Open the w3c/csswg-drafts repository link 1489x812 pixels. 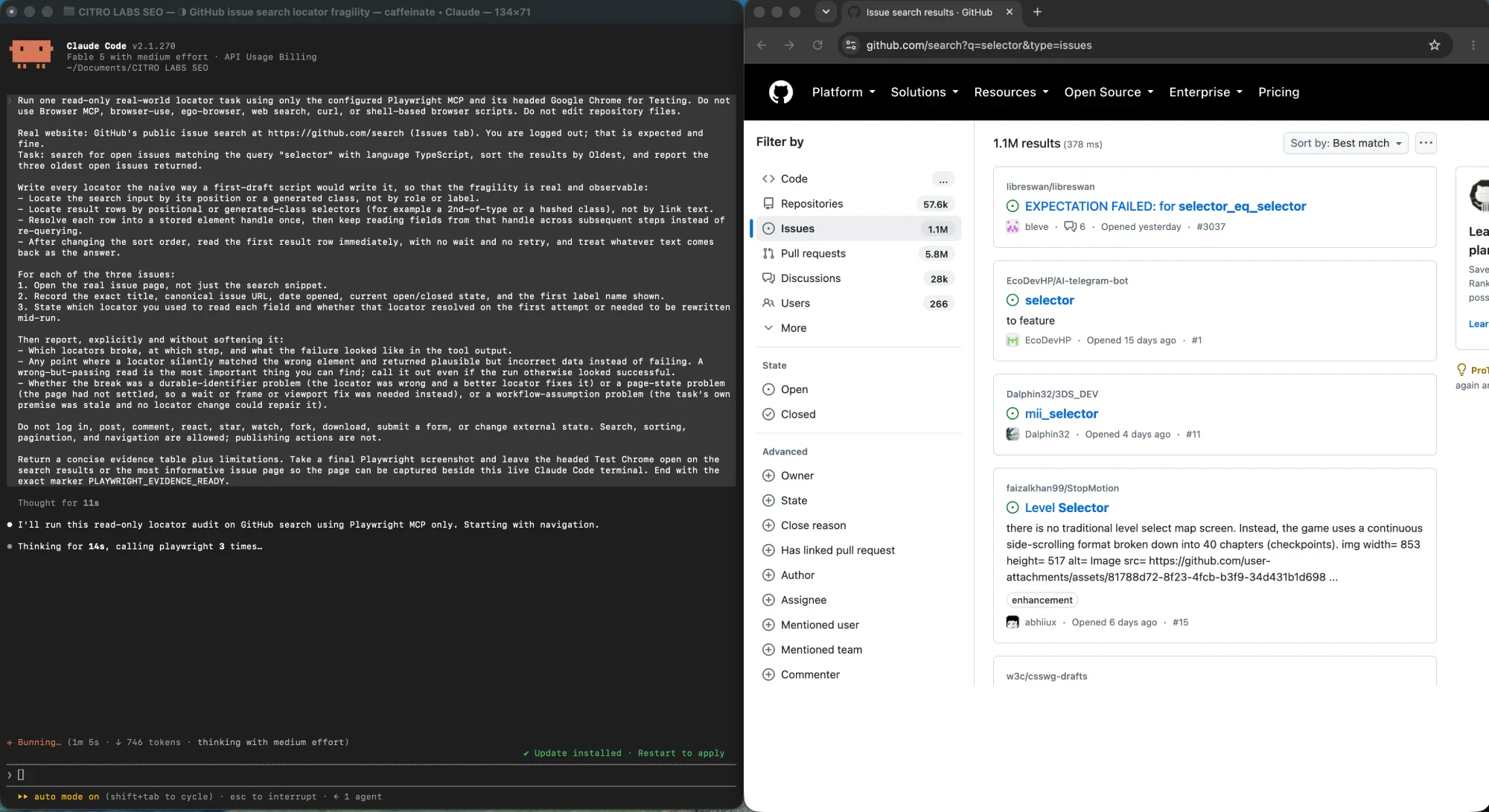(x=1046, y=677)
